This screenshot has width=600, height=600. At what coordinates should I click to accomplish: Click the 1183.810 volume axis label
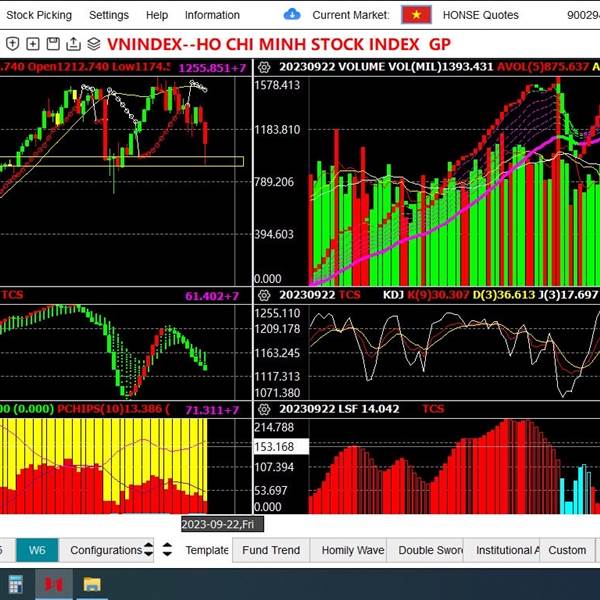point(277,130)
